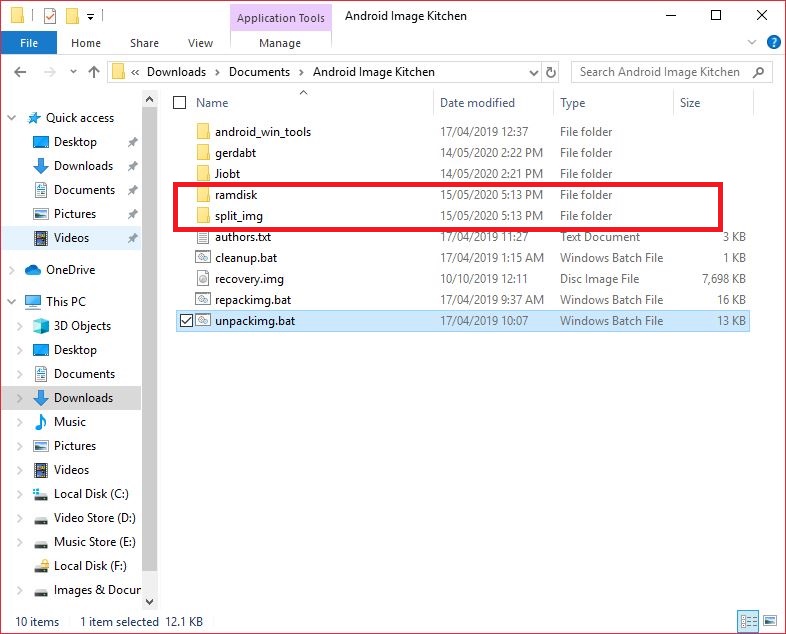Sort by the Name column header
Viewport: 786px width, 634px height.
point(212,103)
